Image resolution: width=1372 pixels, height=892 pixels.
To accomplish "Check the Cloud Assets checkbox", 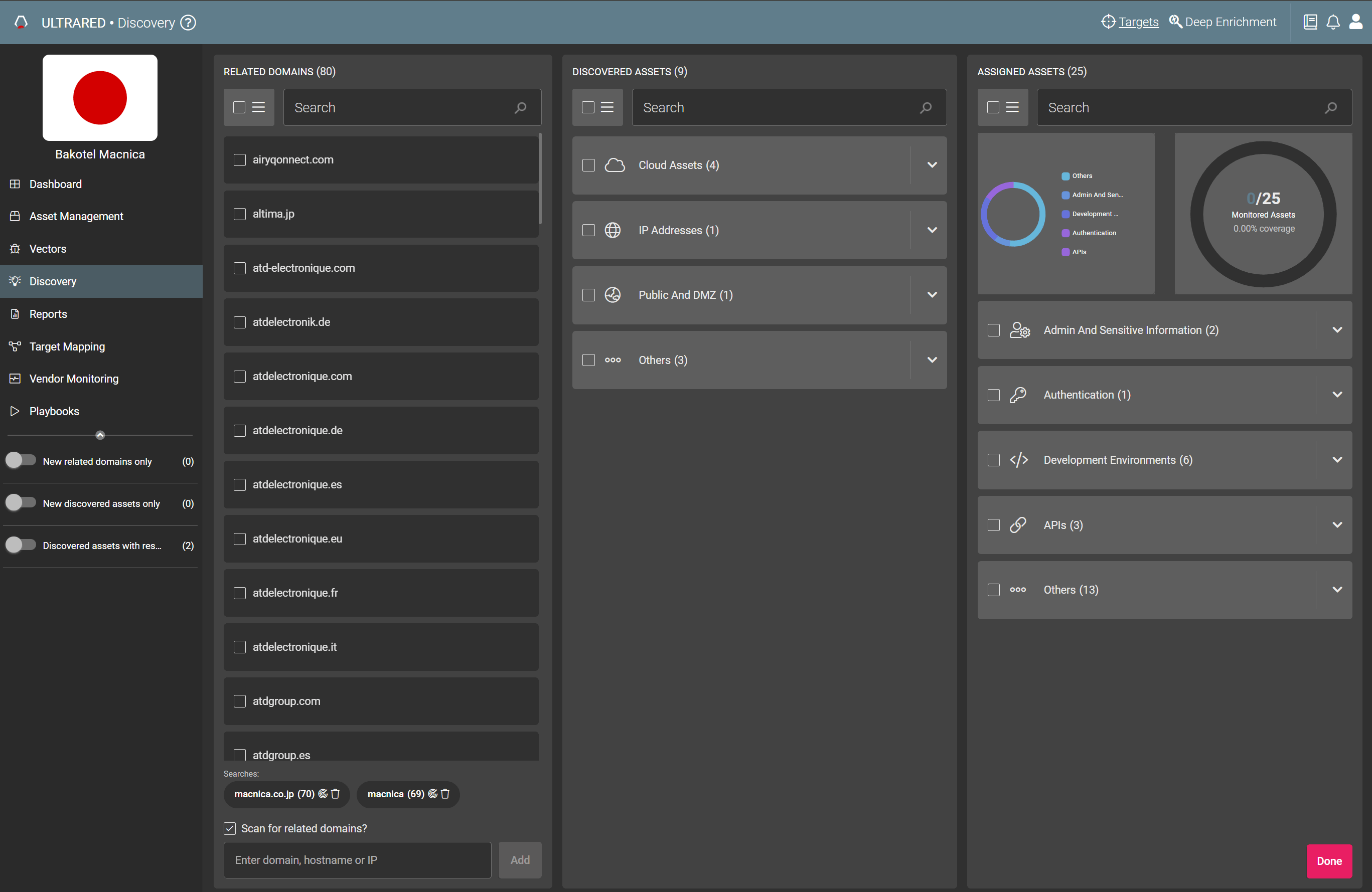I will click(x=588, y=165).
